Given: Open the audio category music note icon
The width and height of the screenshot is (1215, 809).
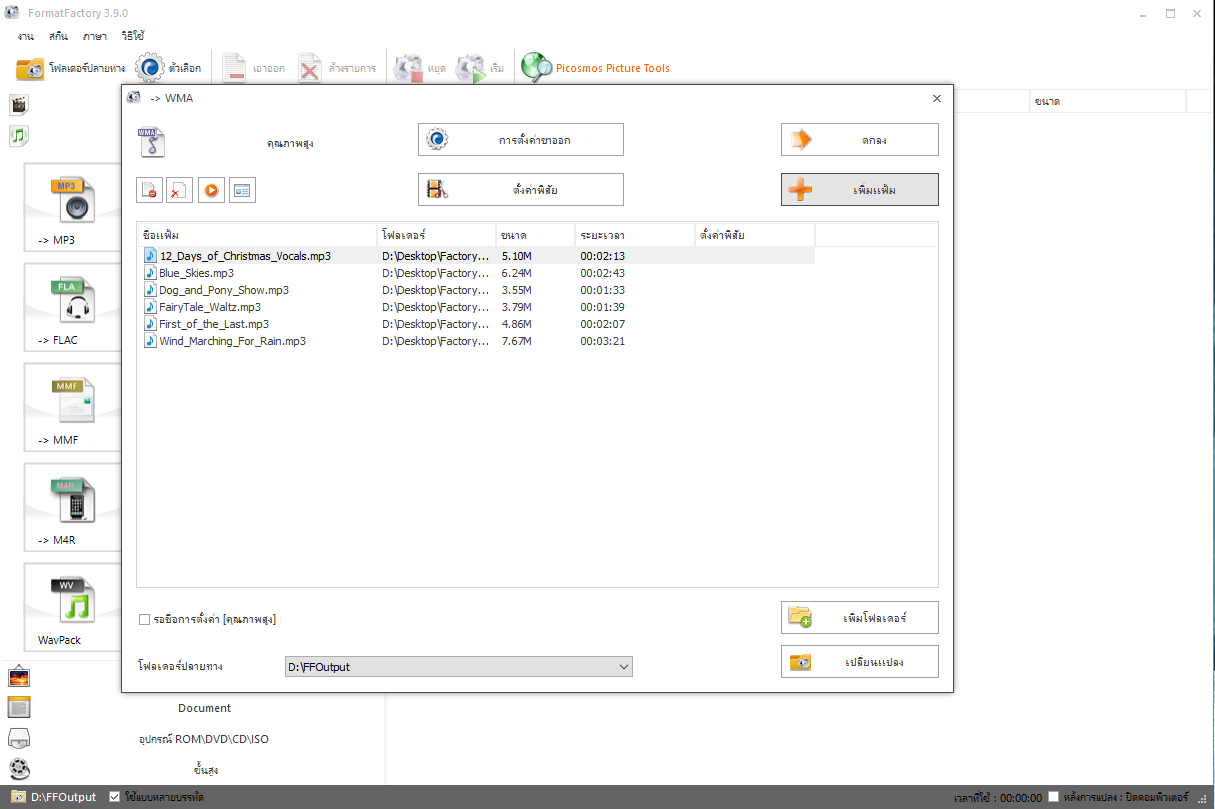Looking at the screenshot, I should [19, 135].
